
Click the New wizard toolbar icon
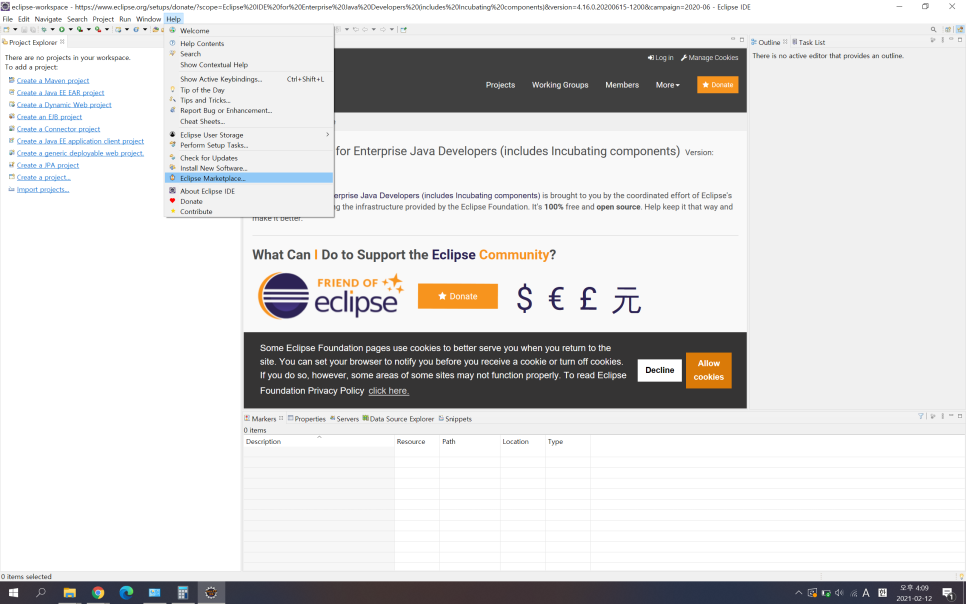click(6, 30)
